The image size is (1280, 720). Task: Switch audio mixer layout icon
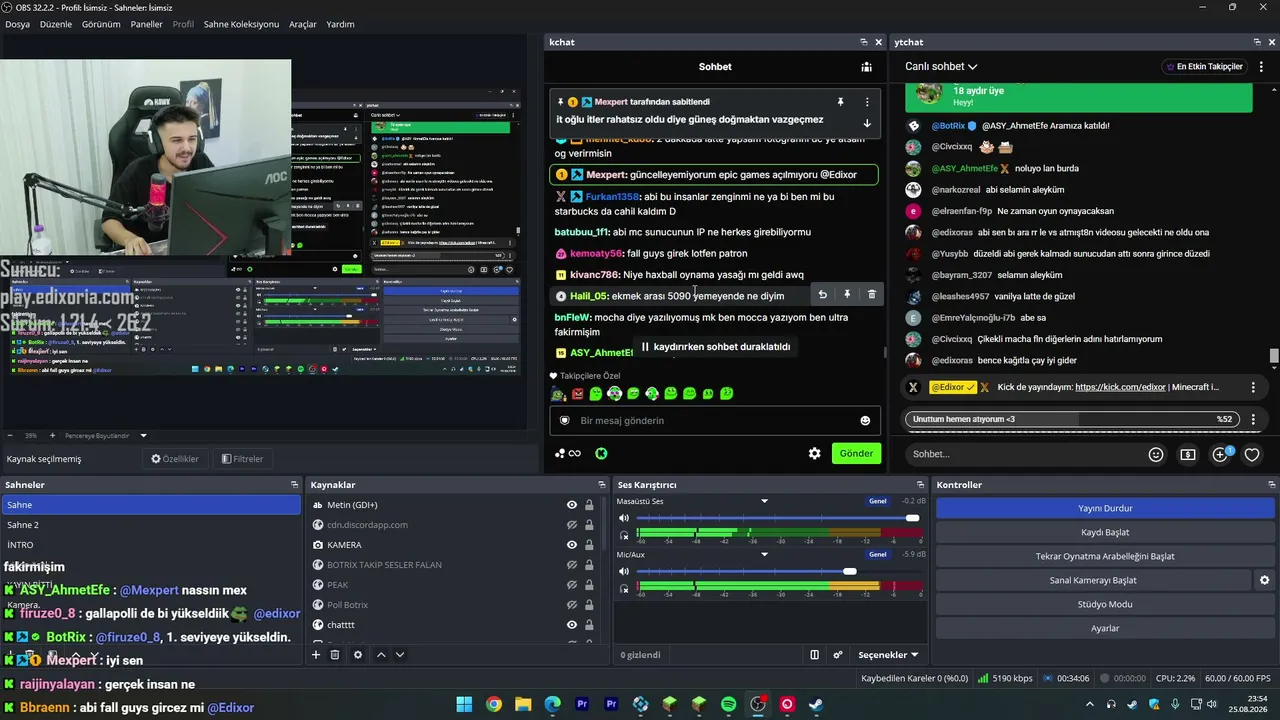814,655
